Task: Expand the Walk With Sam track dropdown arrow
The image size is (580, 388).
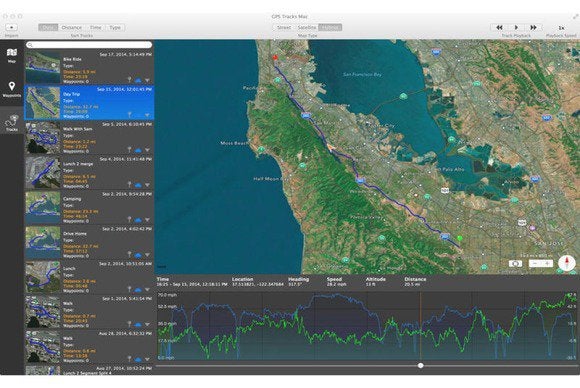Action: [147, 150]
